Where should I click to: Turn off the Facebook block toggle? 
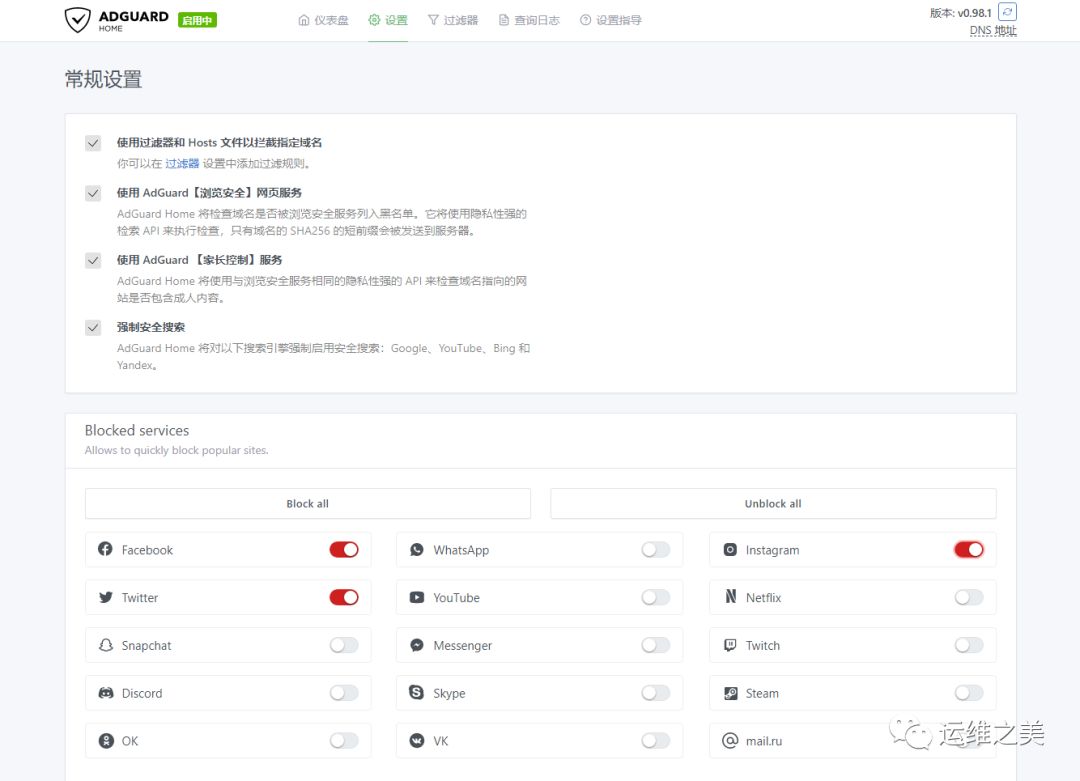[x=344, y=550]
